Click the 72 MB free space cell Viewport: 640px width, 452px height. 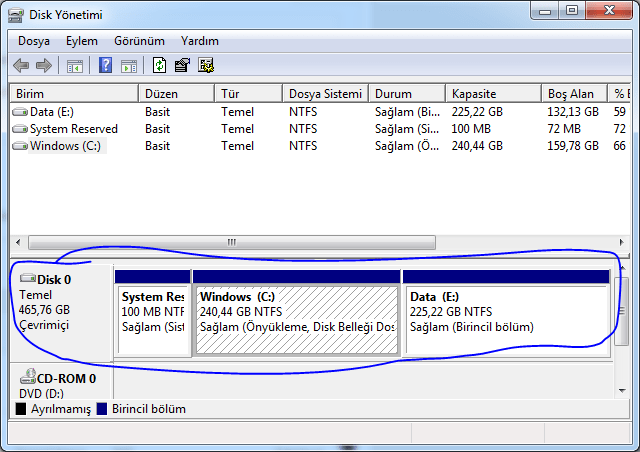pyautogui.click(x=564, y=129)
